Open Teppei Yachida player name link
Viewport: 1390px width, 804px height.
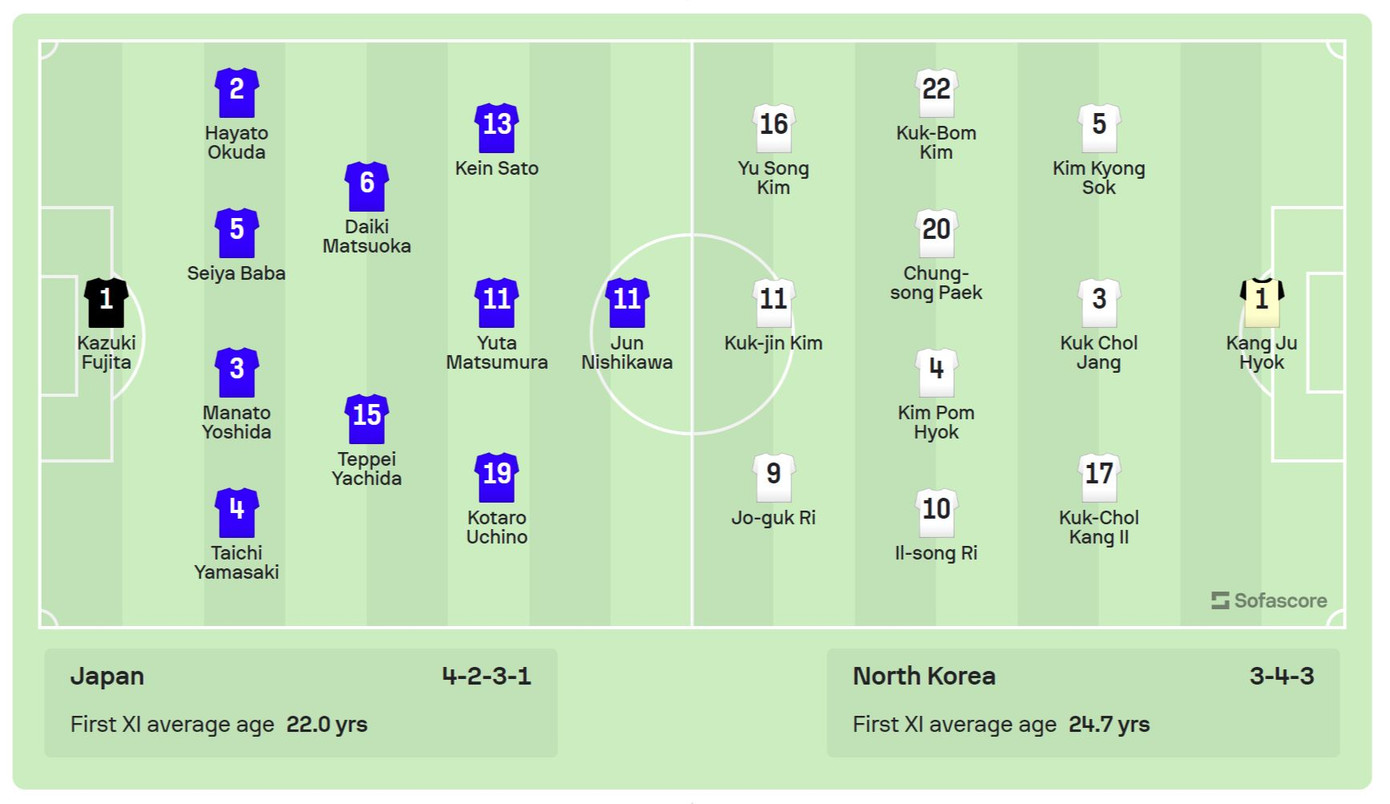point(367,468)
